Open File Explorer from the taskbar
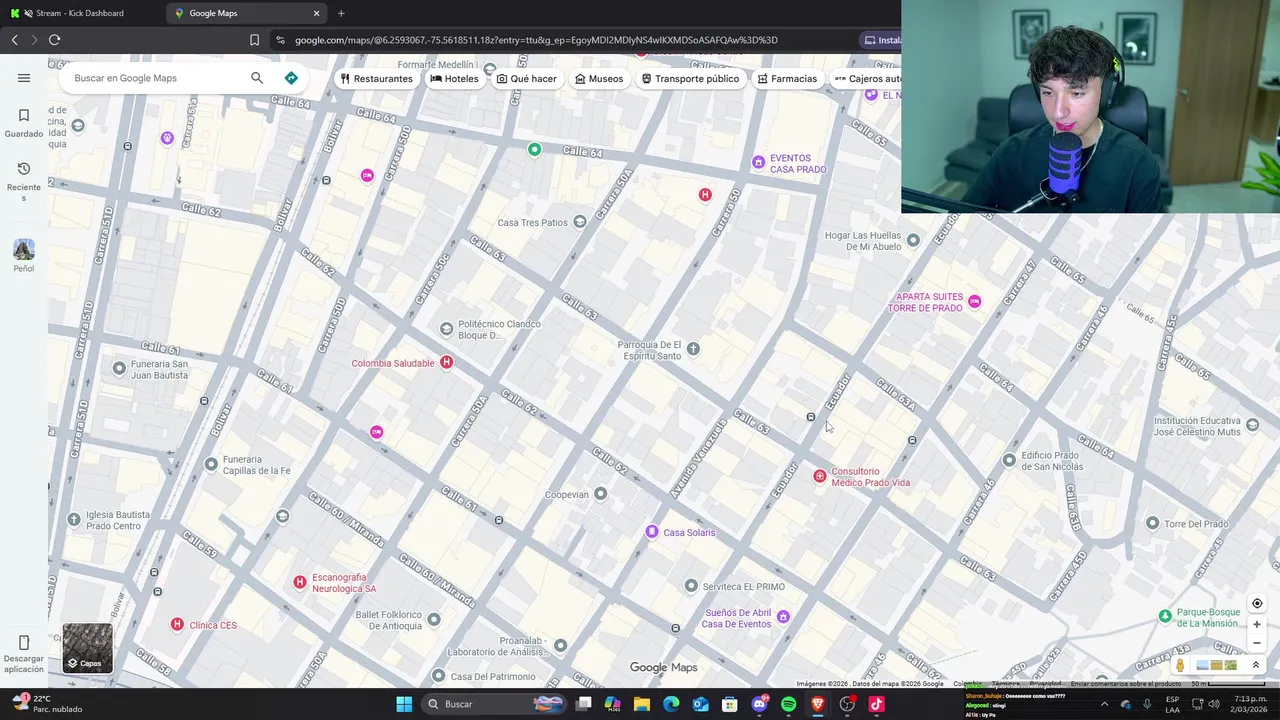Screen dimensions: 1280x720 pyautogui.click(x=642, y=704)
